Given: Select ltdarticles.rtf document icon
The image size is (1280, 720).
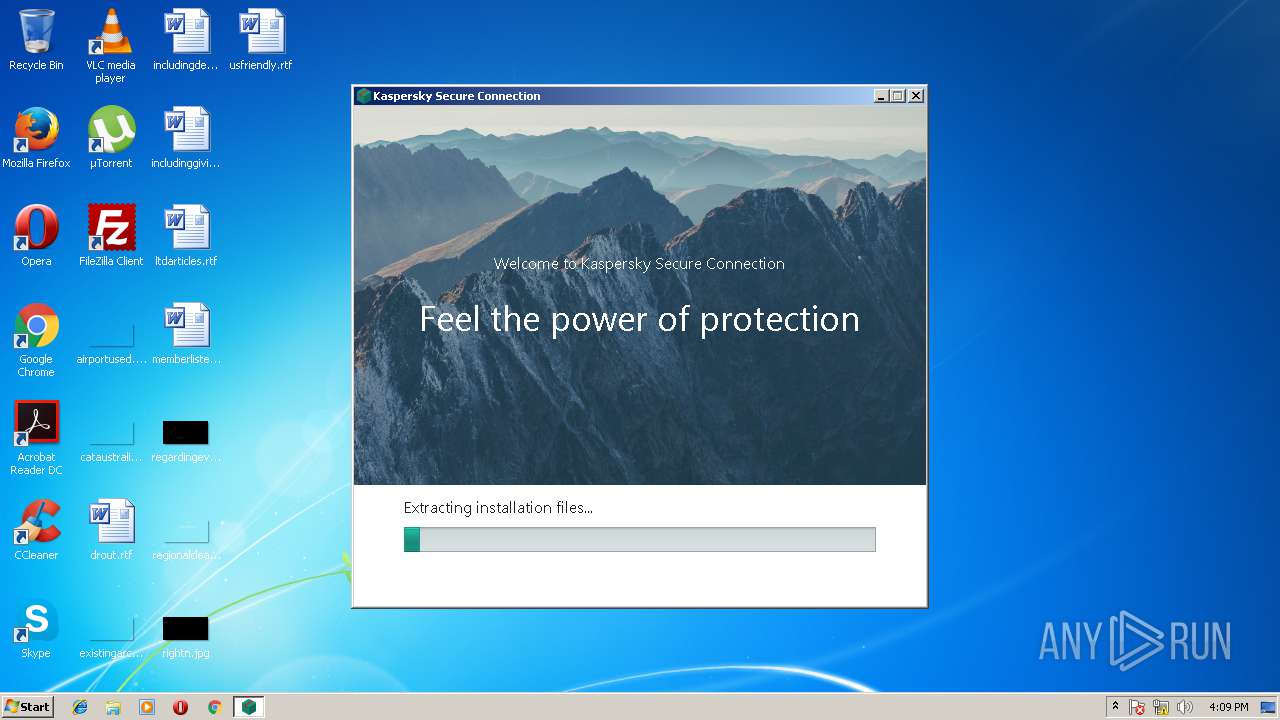Looking at the screenshot, I should pos(186,236).
